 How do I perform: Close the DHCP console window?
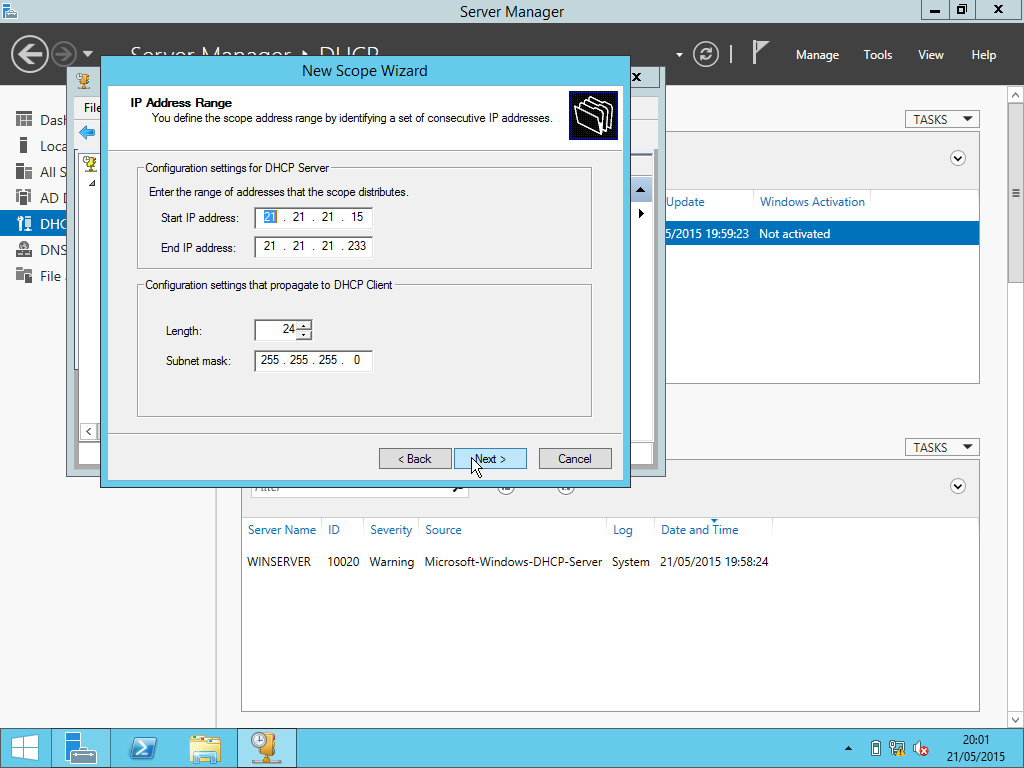pos(636,77)
